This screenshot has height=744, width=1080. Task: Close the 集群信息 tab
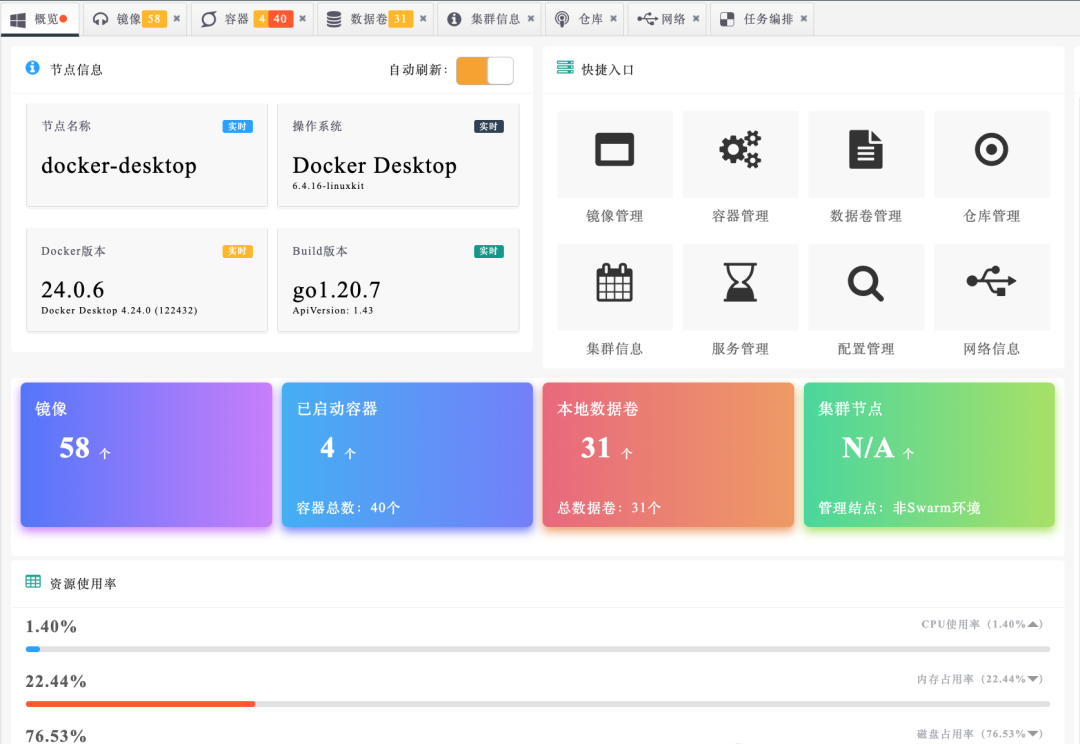pos(531,19)
